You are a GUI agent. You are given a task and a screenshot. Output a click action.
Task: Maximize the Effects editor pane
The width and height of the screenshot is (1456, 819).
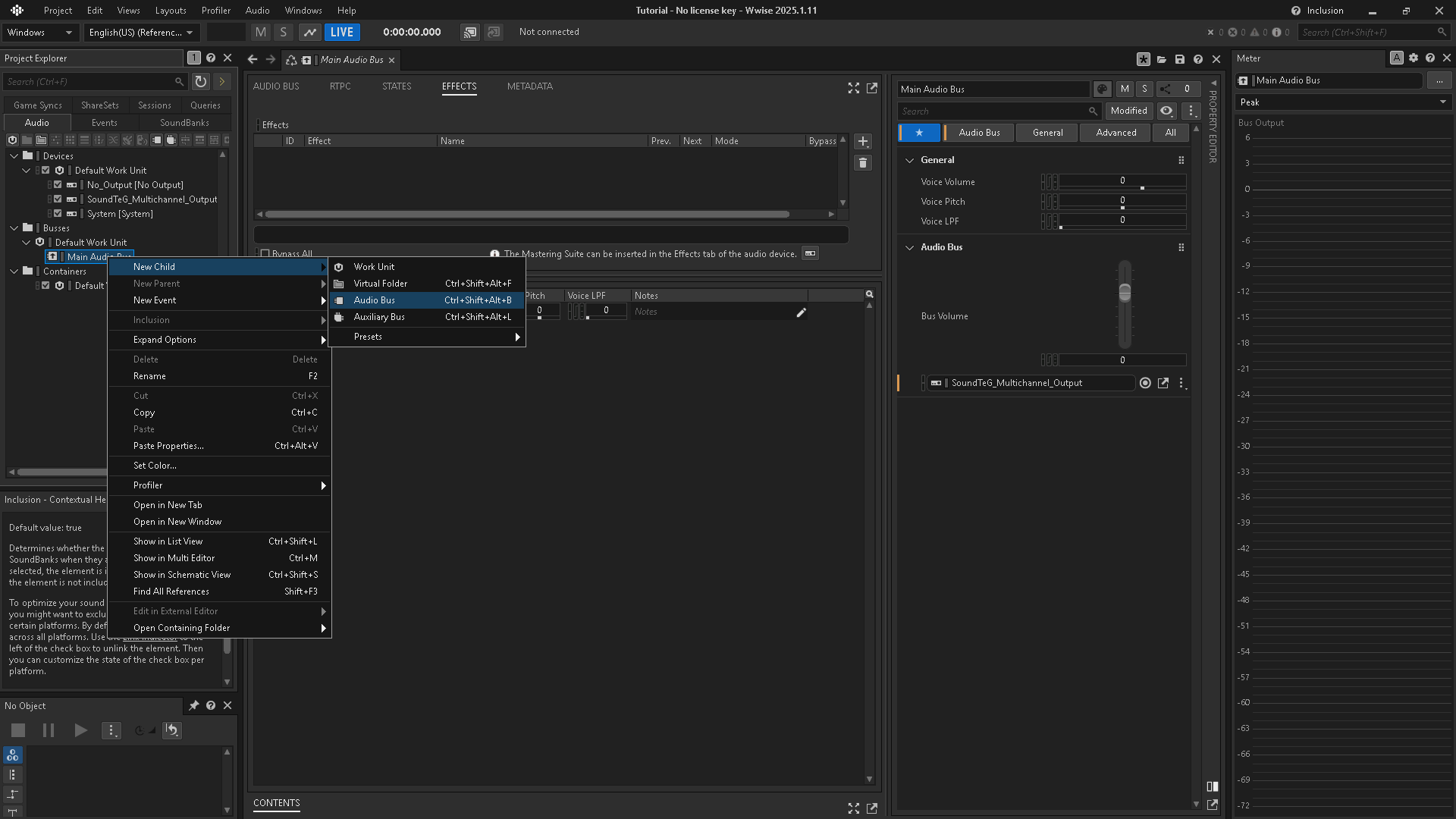(854, 88)
